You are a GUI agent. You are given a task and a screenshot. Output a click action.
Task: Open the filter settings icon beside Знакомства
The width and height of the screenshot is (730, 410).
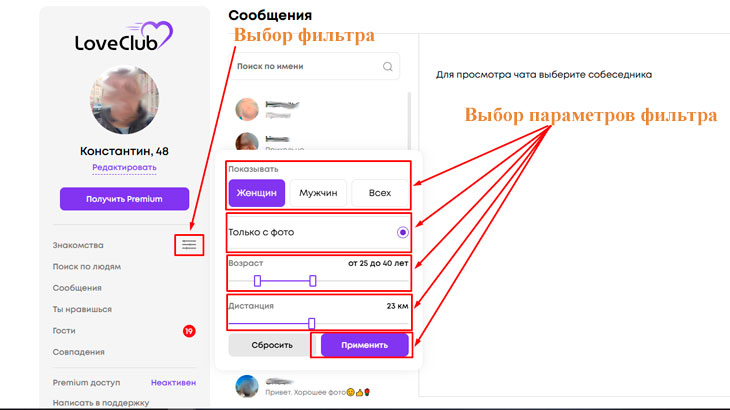[189, 245]
